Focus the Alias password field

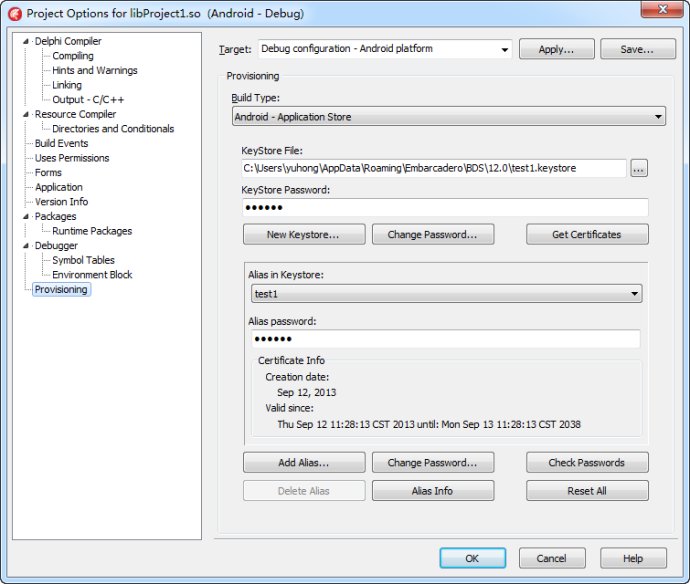click(x=446, y=338)
